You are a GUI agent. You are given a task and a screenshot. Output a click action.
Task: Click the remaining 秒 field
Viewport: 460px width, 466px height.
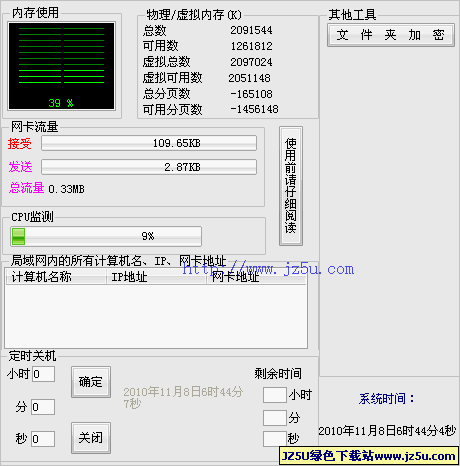[275, 439]
